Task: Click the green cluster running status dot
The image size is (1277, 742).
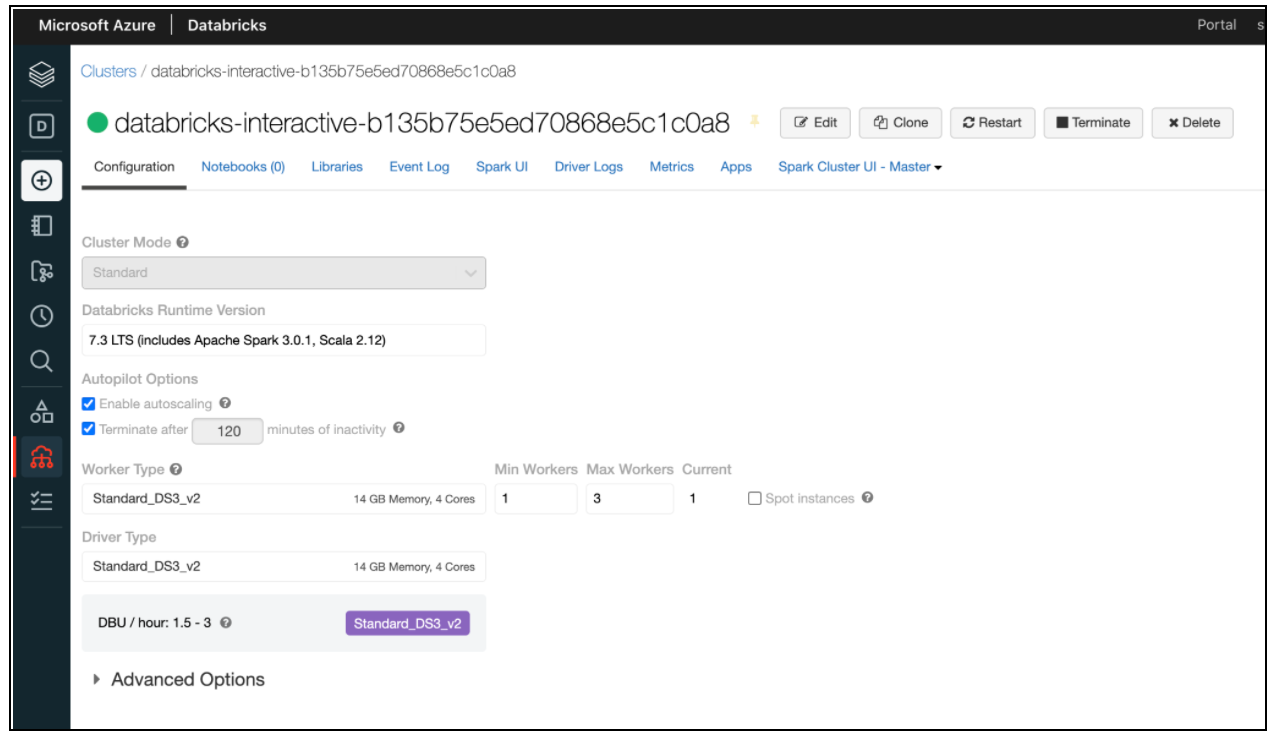Action: point(97,123)
